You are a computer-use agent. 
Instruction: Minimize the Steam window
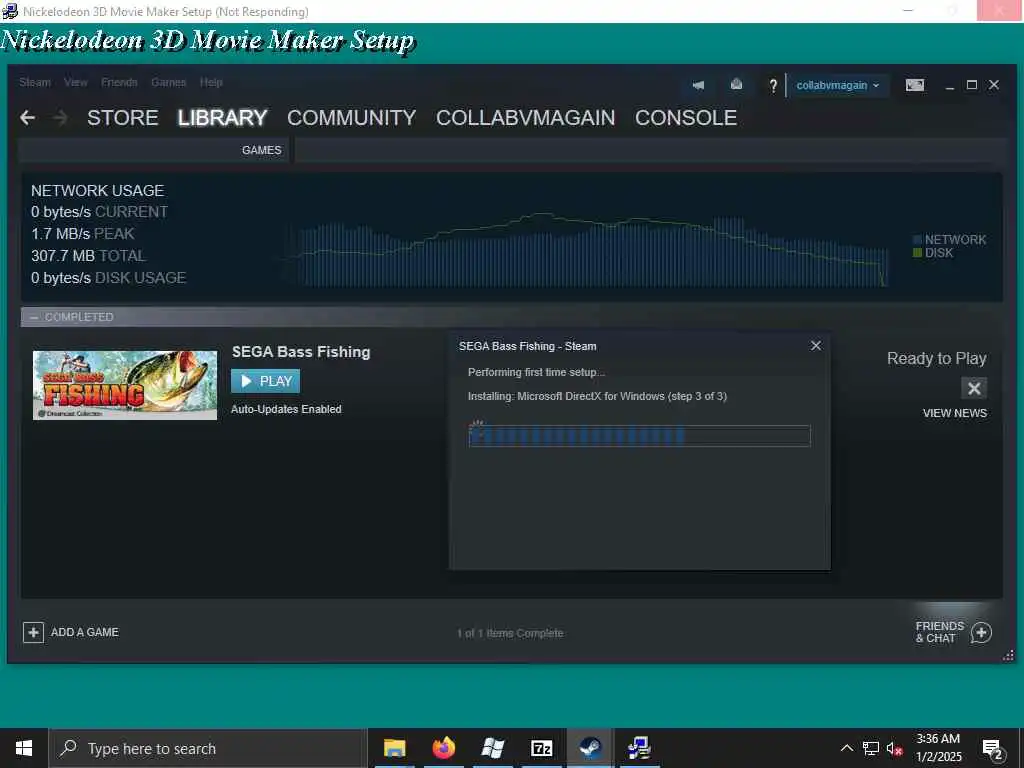click(950, 86)
